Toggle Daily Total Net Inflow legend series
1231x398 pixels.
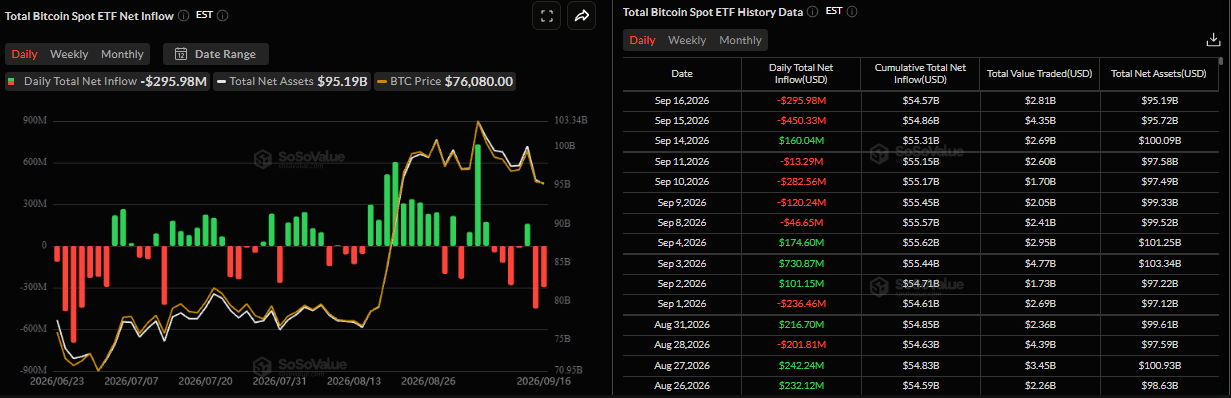point(107,81)
